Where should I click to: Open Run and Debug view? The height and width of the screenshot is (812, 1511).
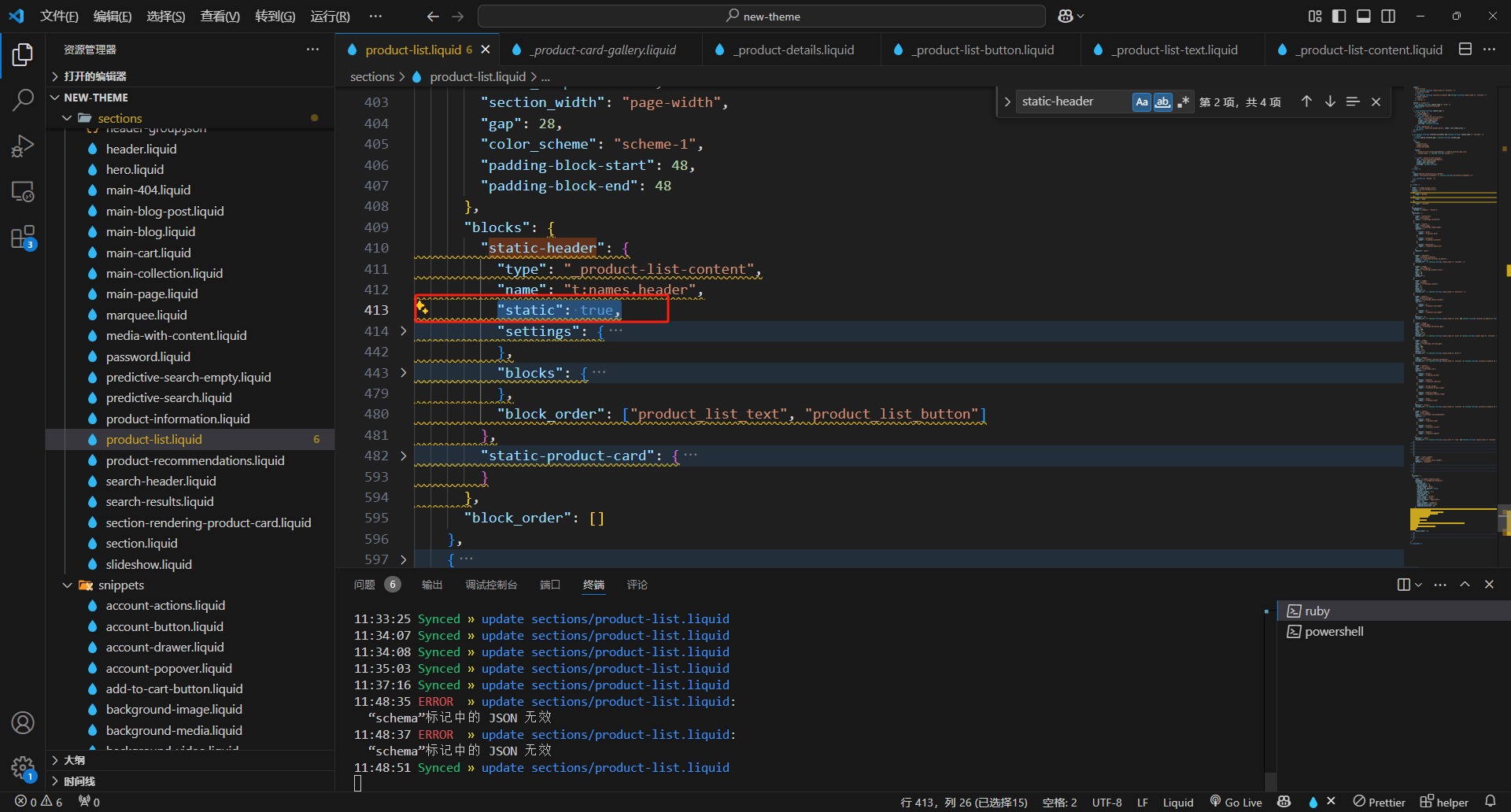(x=23, y=146)
